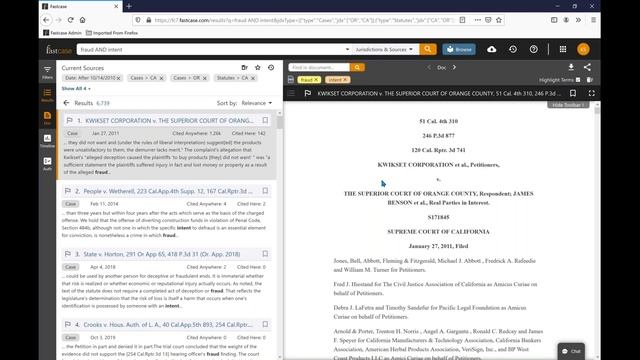Remove the Date: After 10/14/2010 filter
Viewport: 640px width, 360px height.
click(x=118, y=78)
